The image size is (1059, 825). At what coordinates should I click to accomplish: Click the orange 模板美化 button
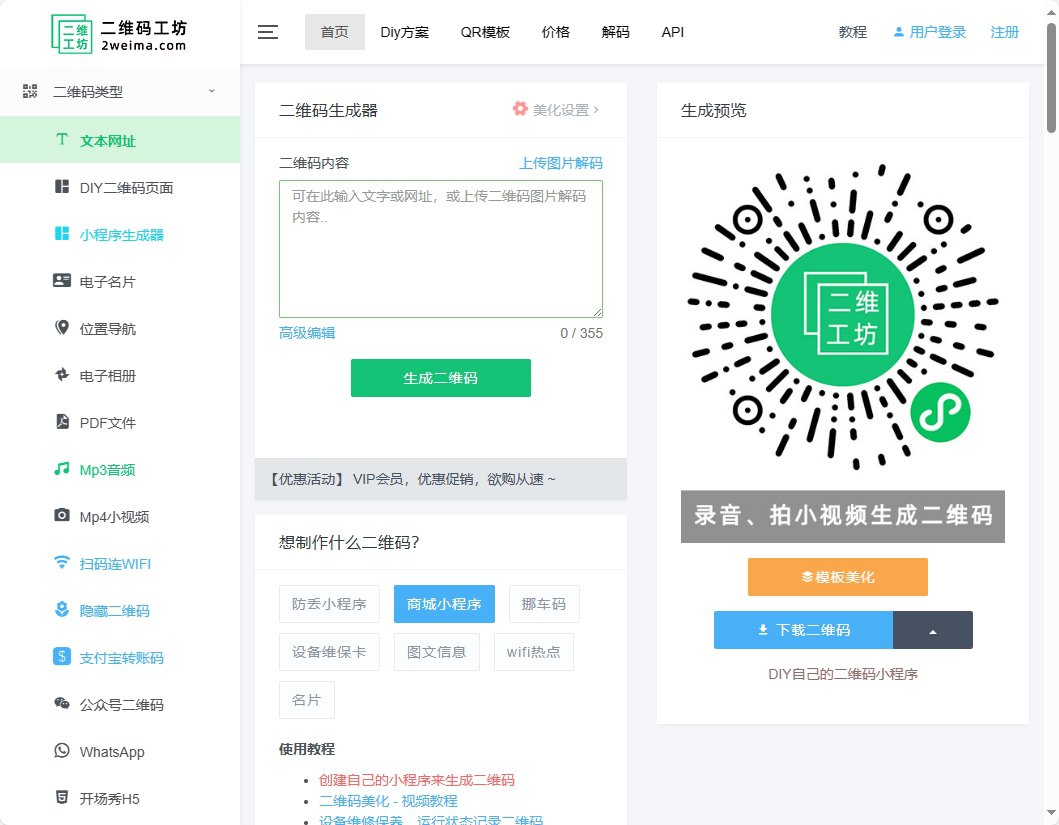tap(837, 577)
